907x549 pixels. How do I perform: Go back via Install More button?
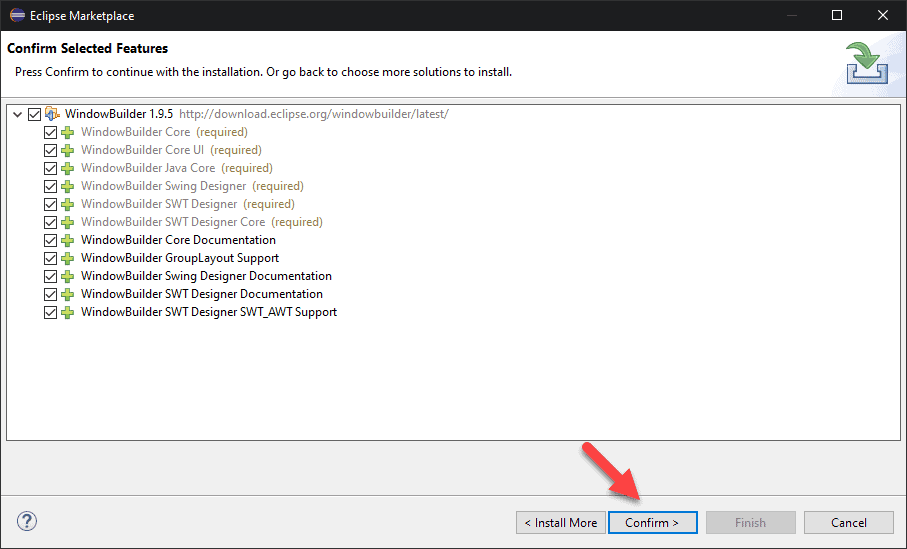tap(561, 522)
